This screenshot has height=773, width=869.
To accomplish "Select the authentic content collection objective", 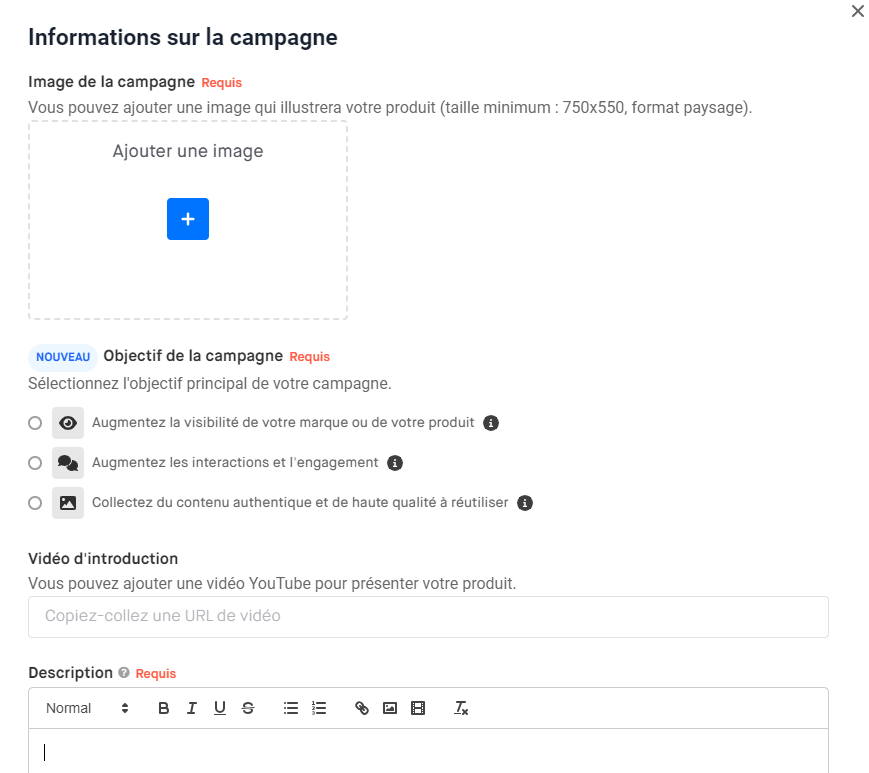I will click(x=35, y=503).
